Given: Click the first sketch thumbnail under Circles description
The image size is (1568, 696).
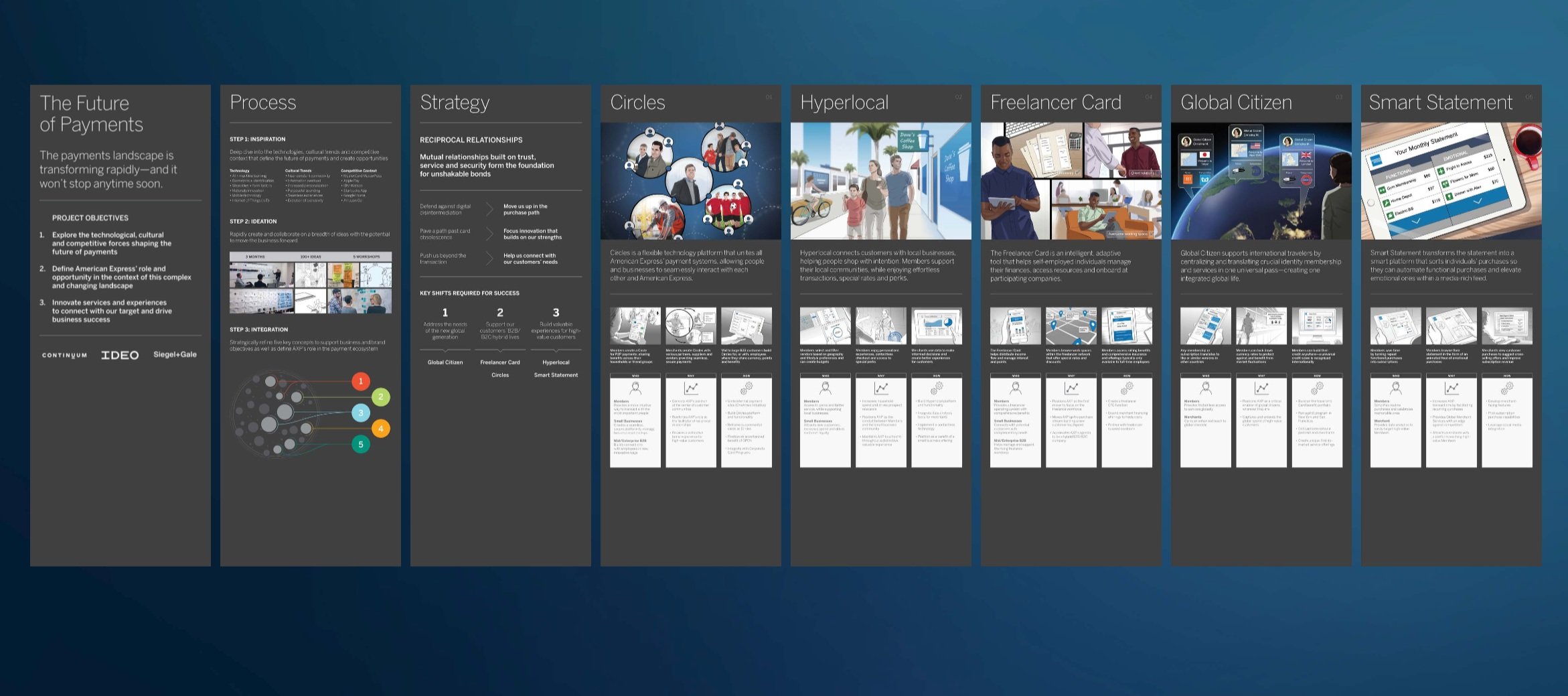Looking at the screenshot, I should [x=635, y=326].
